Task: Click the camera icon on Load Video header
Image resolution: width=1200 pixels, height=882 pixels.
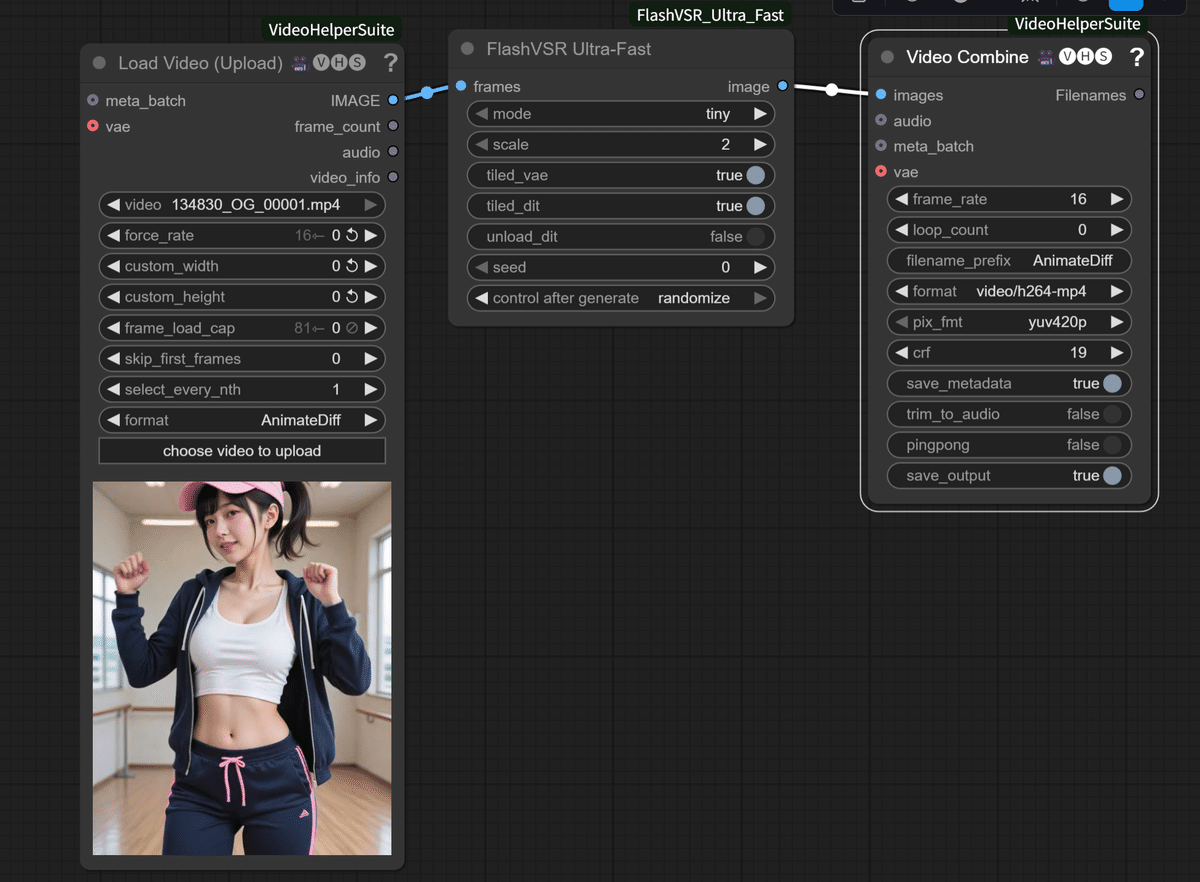Action: (x=299, y=62)
